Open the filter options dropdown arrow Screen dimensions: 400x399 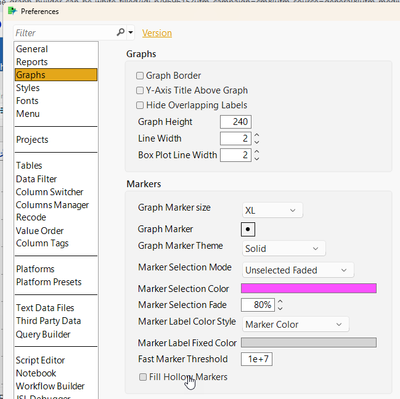point(131,33)
